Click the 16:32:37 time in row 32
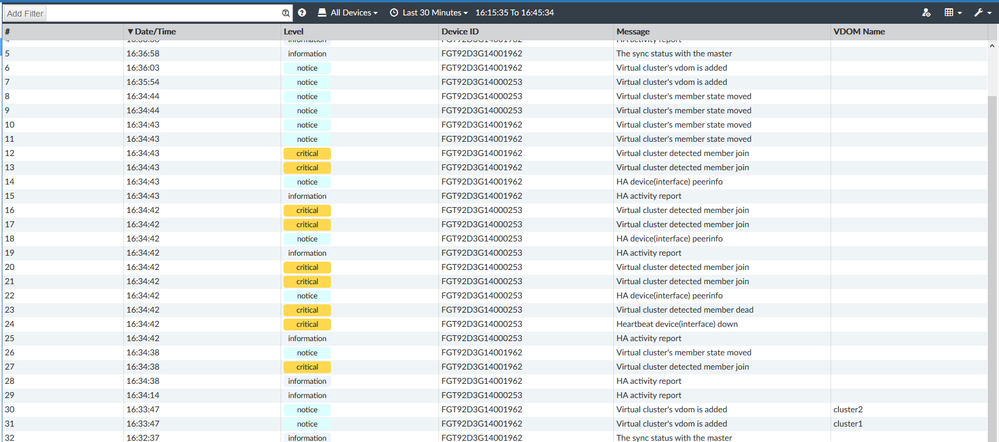The image size is (999, 442). pyautogui.click(x=142, y=438)
